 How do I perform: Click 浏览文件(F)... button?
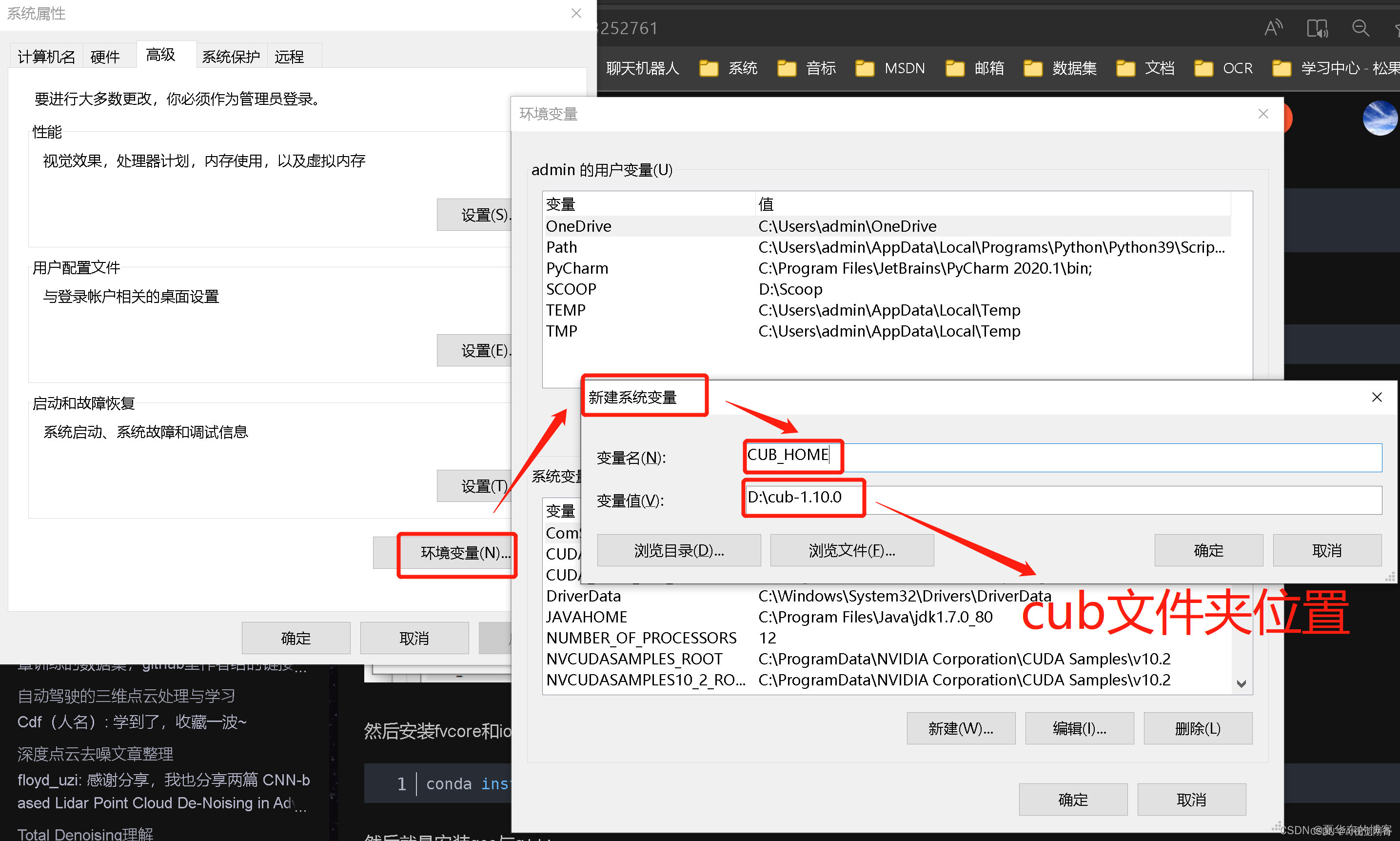[851, 550]
